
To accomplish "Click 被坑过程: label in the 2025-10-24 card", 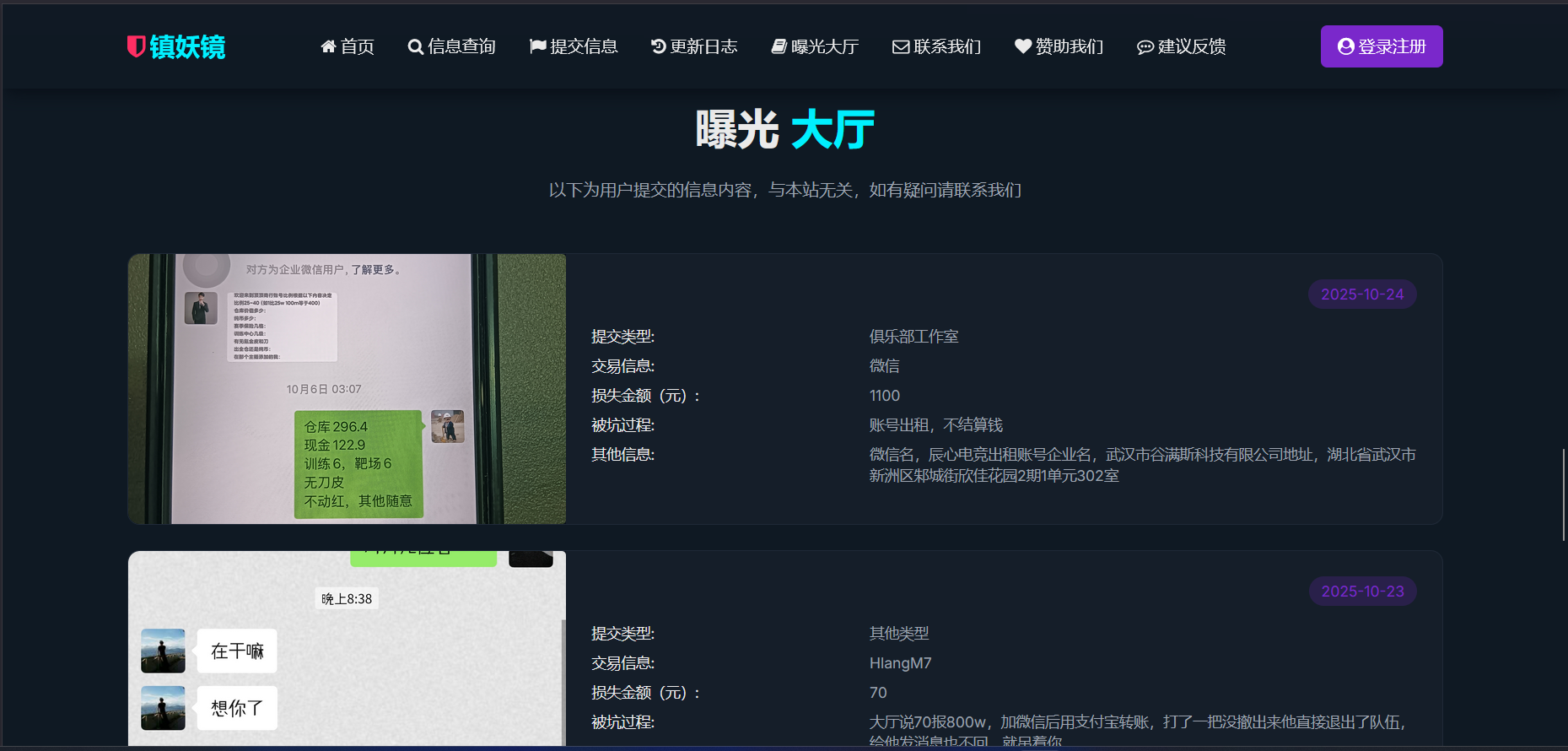I will [623, 425].
